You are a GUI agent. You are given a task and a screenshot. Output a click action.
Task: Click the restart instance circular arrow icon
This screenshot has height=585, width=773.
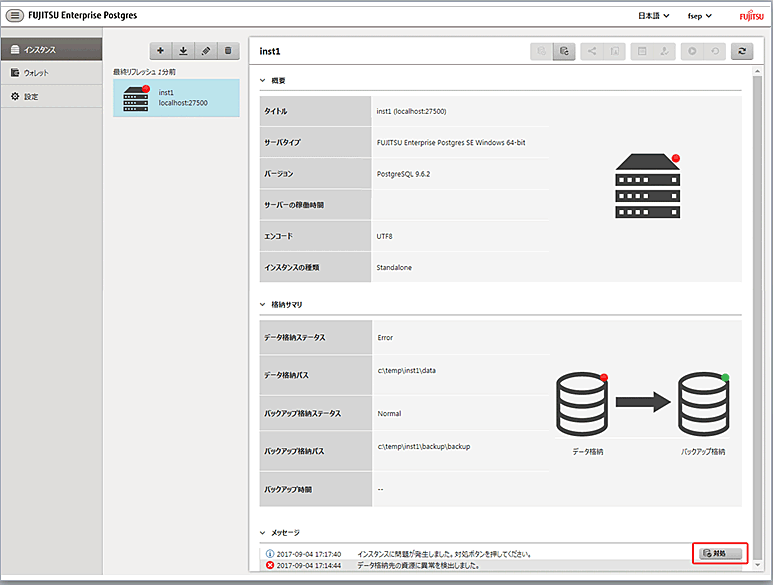point(715,51)
